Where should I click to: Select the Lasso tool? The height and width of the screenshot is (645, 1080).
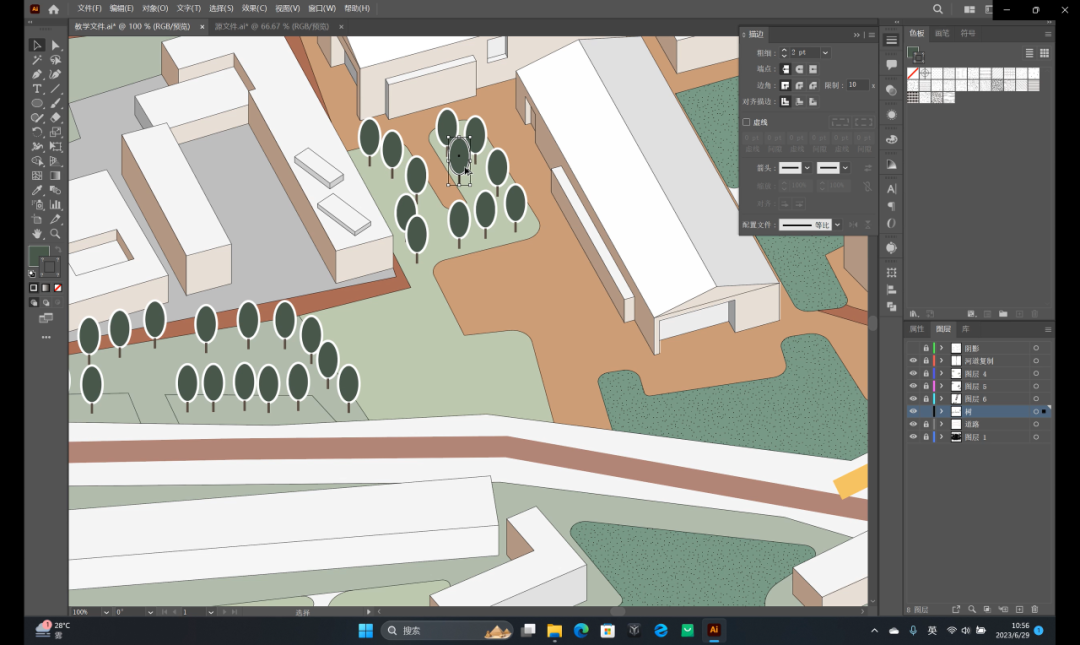tap(56, 60)
